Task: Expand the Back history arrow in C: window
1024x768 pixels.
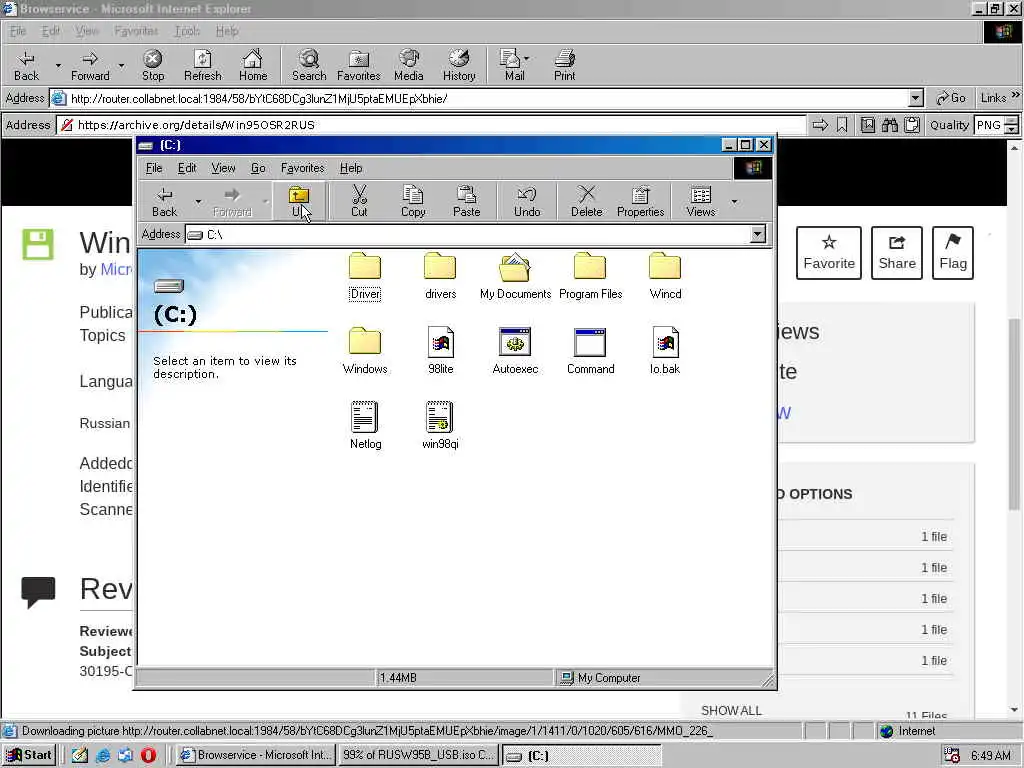Action: 198,201
